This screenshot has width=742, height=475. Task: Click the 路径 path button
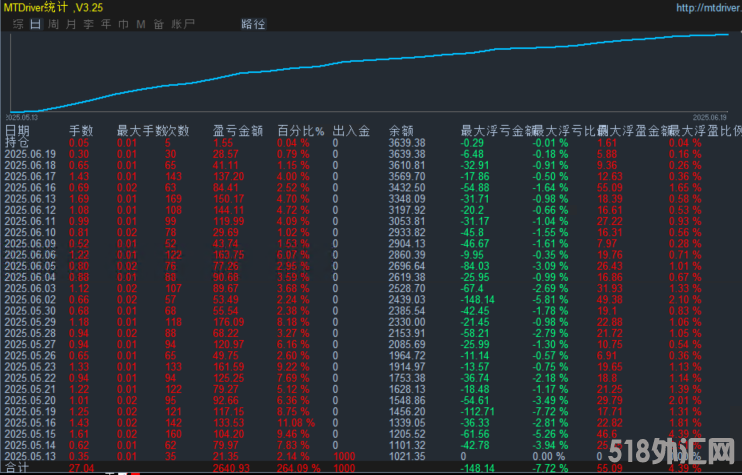pos(254,23)
